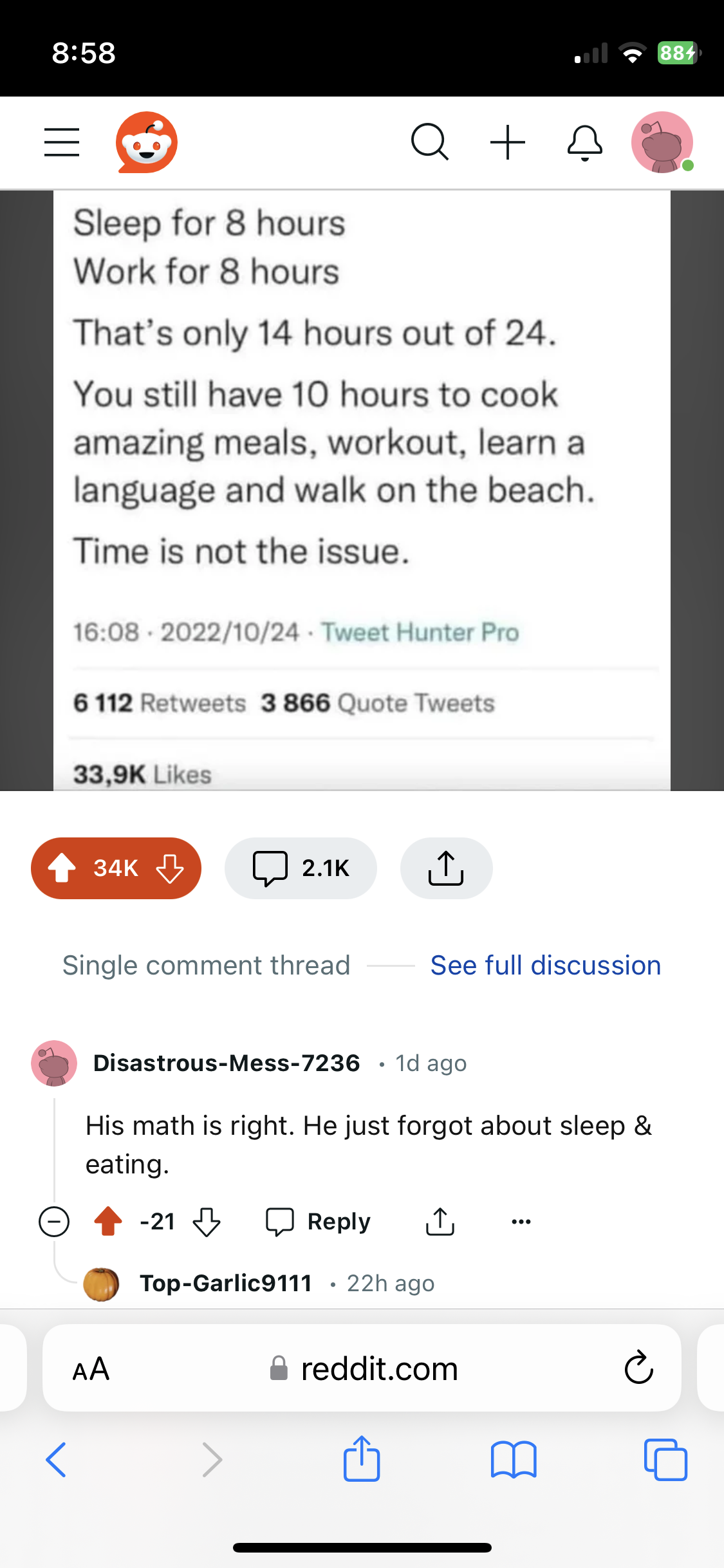Toggle upvote on the -21 comment
The height and width of the screenshot is (1568, 724).
tap(108, 1221)
